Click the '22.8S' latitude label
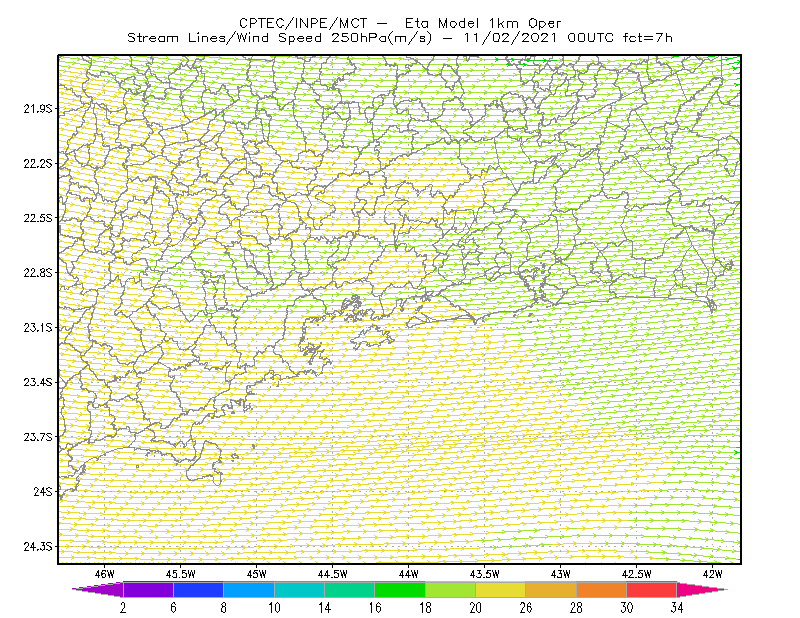 [38, 273]
